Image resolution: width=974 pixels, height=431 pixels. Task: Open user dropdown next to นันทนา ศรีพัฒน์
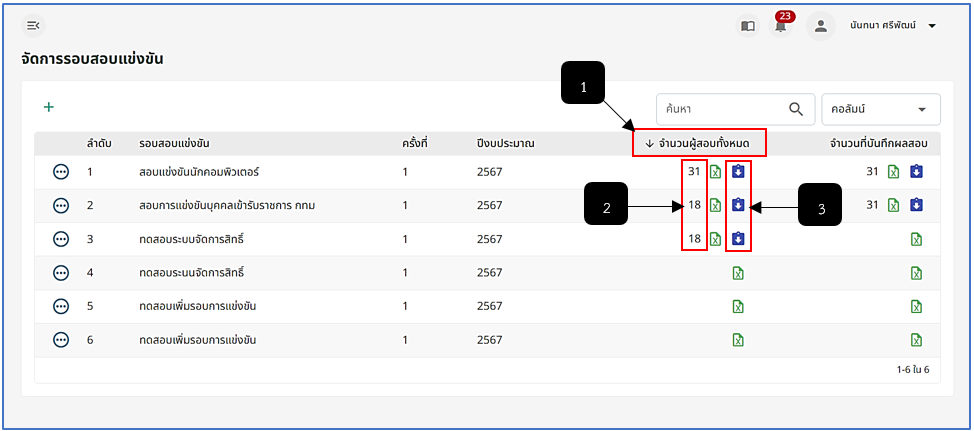932,26
